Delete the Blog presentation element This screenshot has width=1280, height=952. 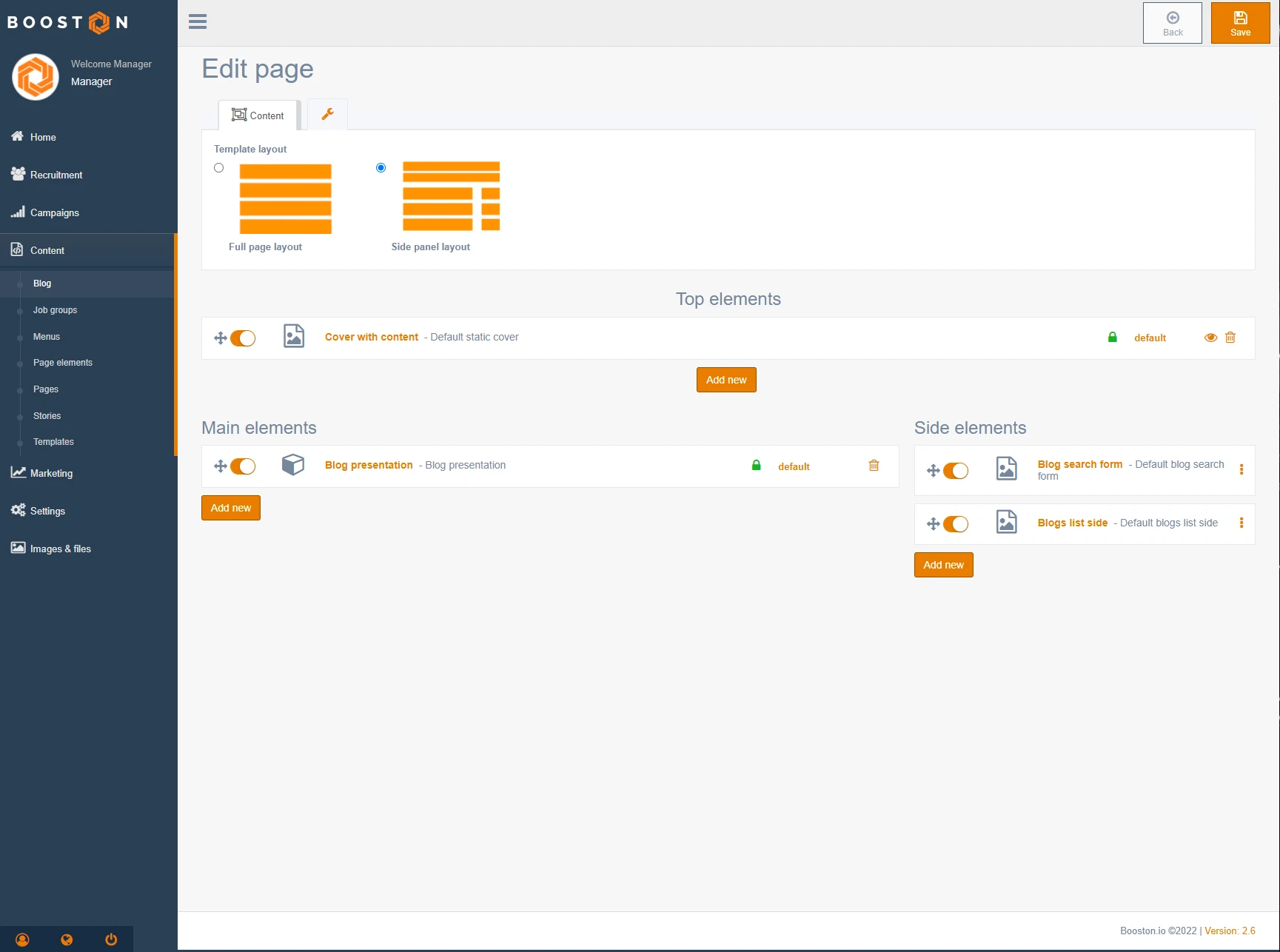coord(874,466)
